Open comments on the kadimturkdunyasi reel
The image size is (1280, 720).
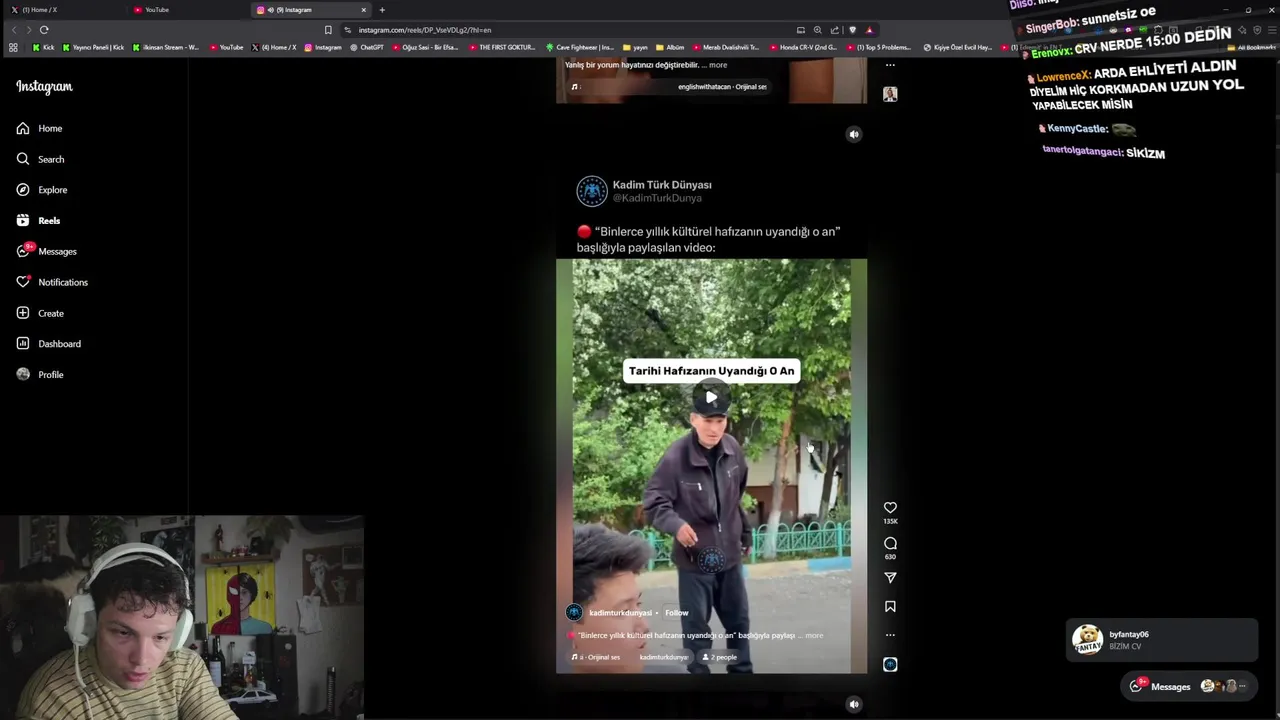coord(890,544)
